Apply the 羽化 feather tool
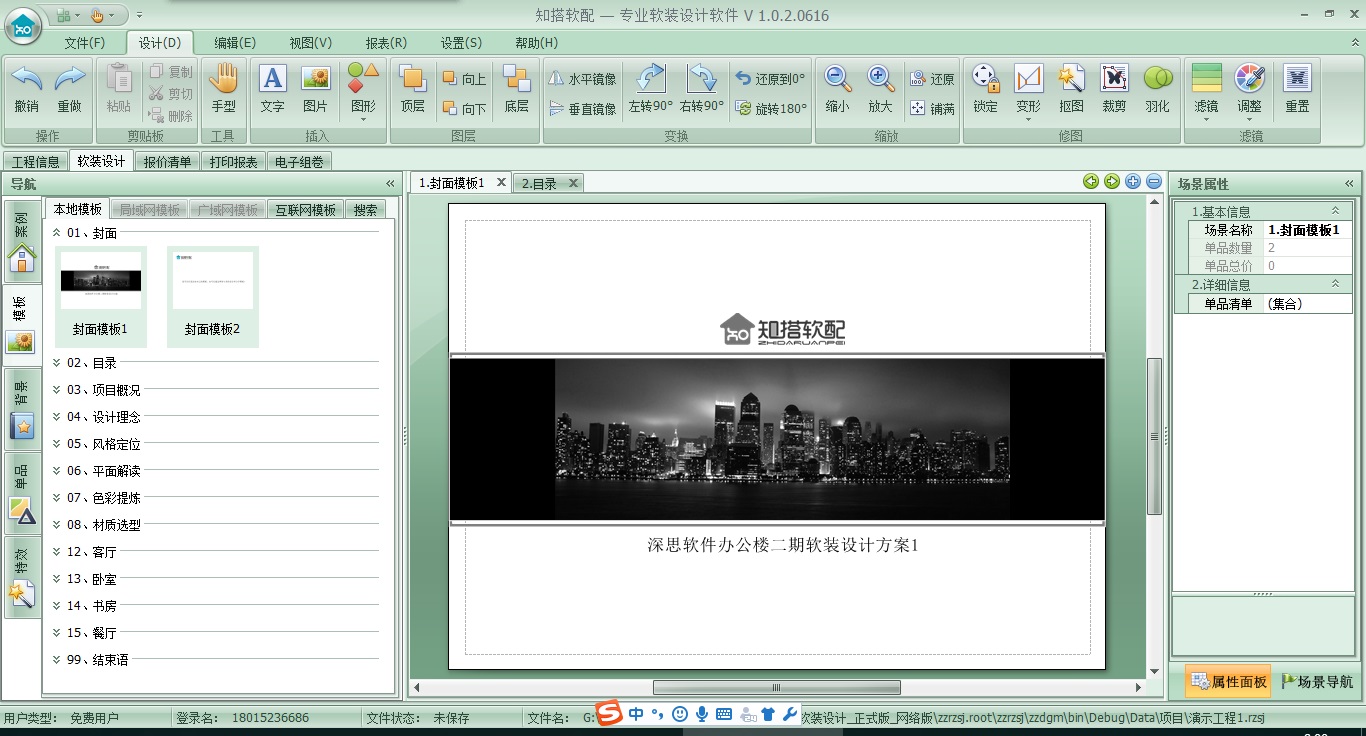This screenshot has height=736, width=1366. 1157,88
